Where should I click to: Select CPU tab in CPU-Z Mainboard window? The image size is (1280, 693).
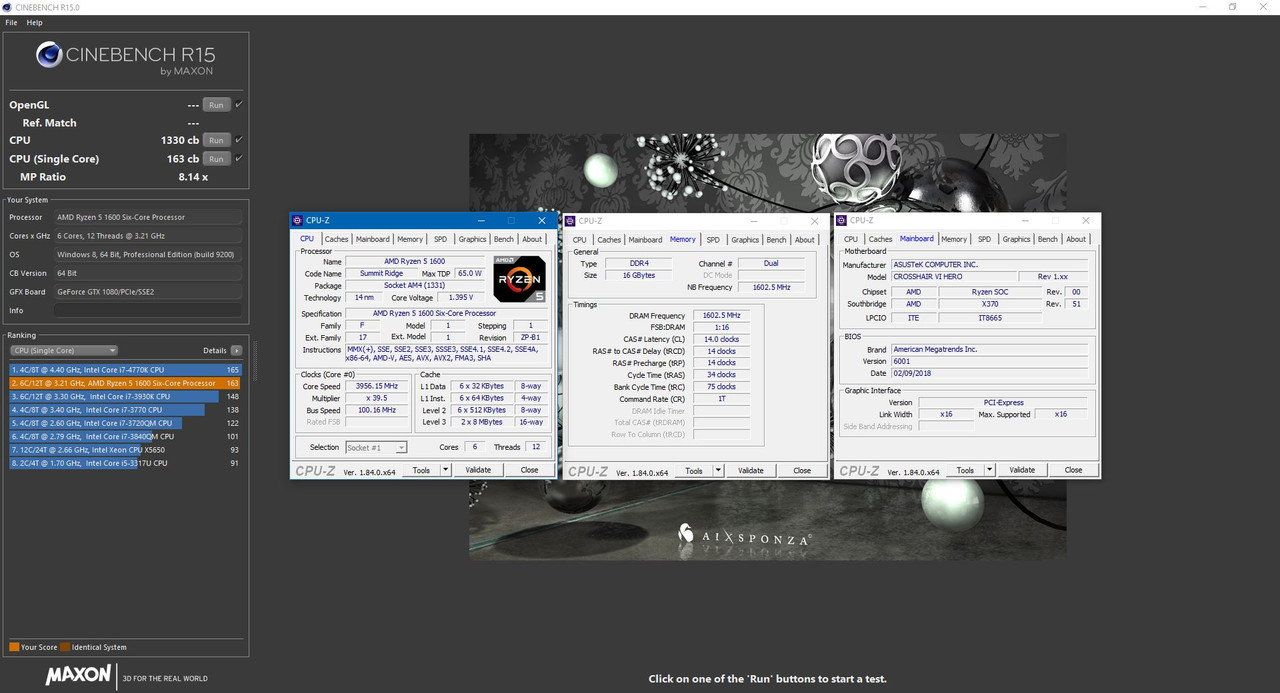point(851,239)
